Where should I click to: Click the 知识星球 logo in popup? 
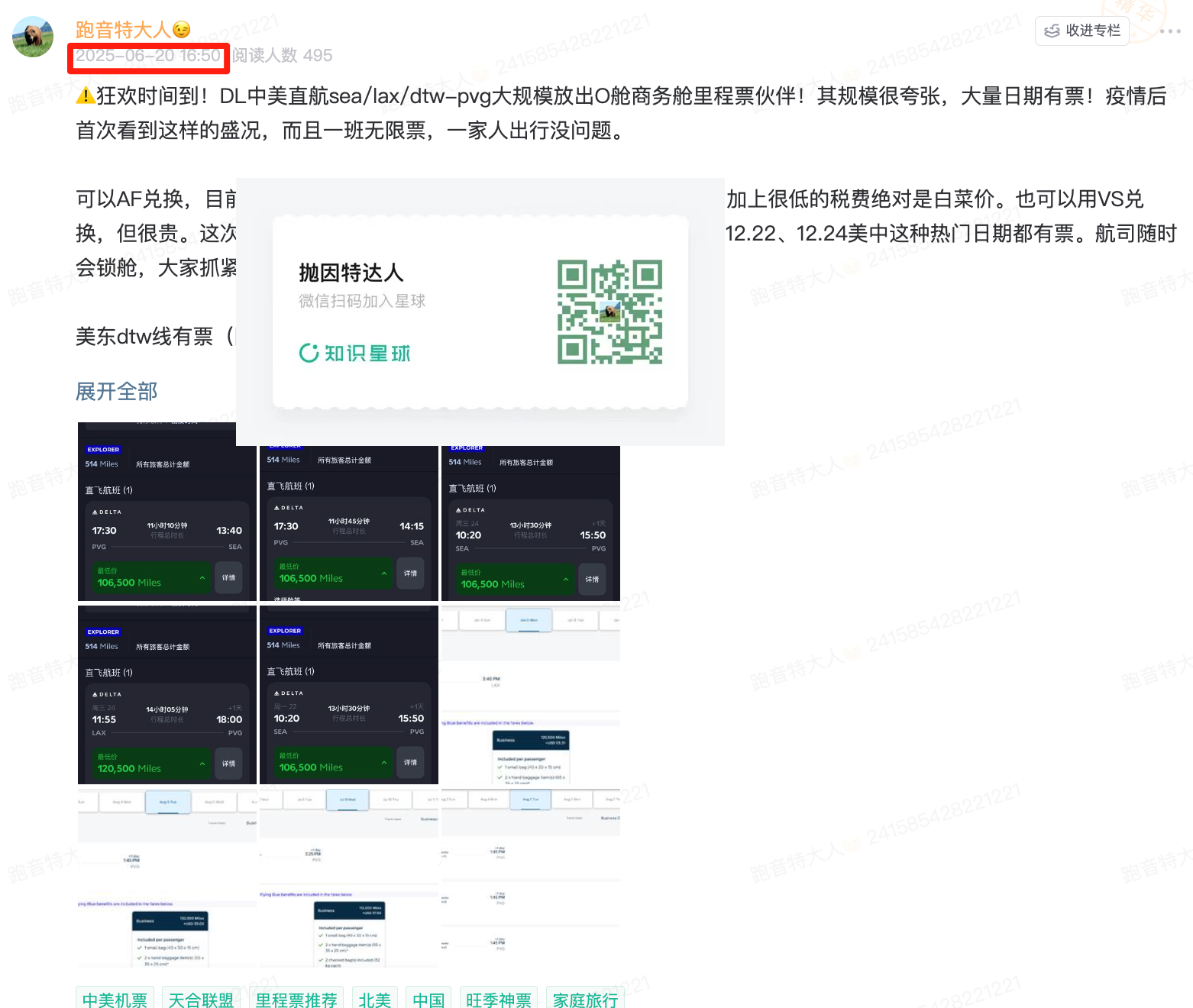(x=355, y=353)
